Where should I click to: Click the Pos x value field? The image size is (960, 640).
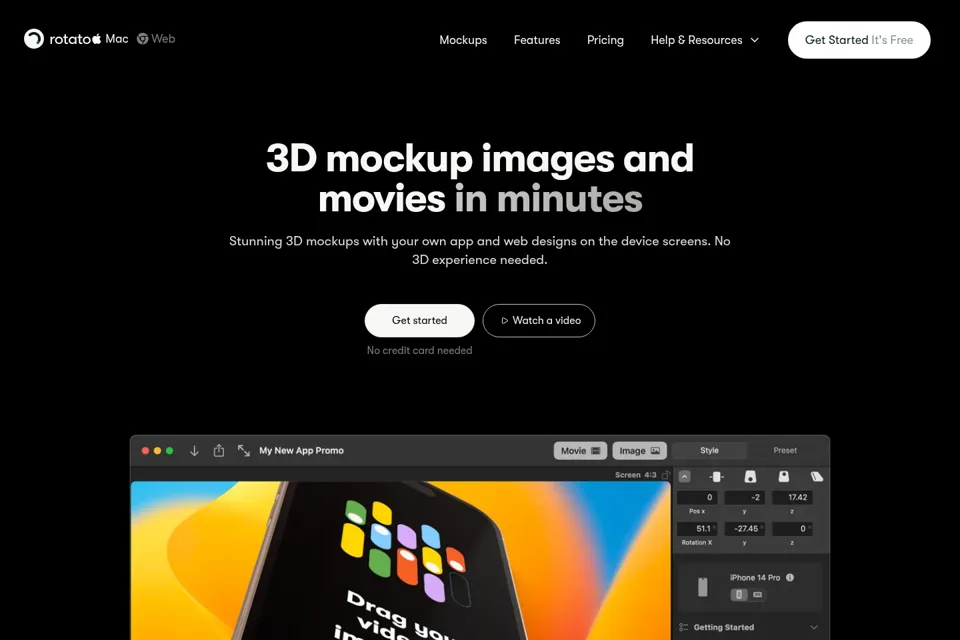click(697, 497)
